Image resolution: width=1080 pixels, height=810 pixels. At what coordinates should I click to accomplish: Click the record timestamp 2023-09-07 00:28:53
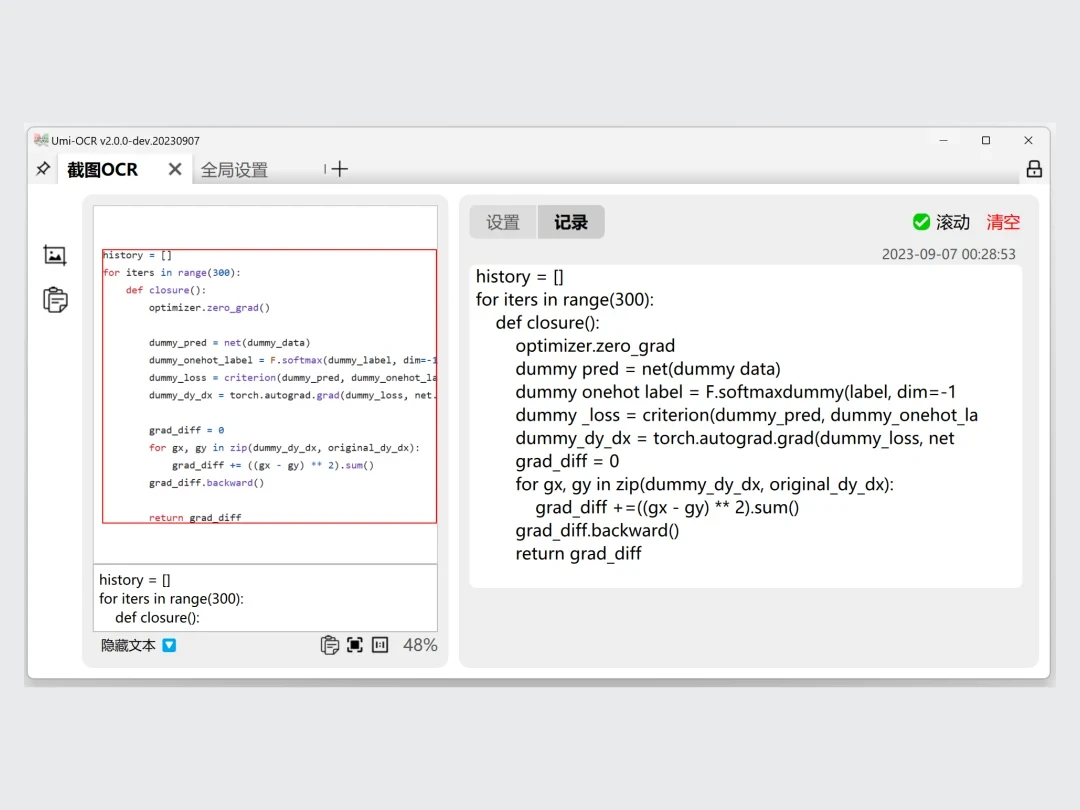point(948,254)
